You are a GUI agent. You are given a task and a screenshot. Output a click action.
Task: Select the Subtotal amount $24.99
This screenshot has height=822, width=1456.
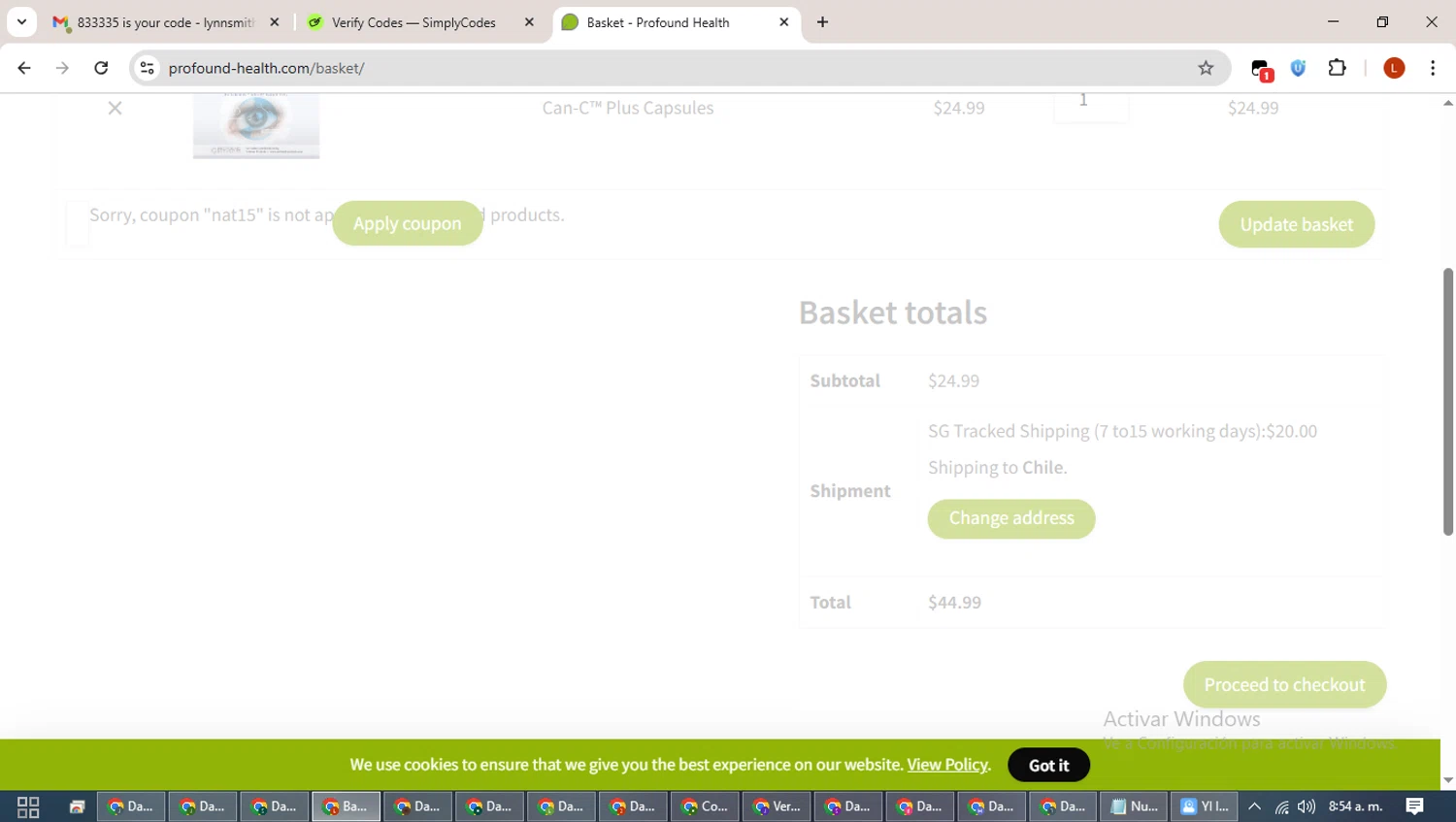tap(953, 380)
